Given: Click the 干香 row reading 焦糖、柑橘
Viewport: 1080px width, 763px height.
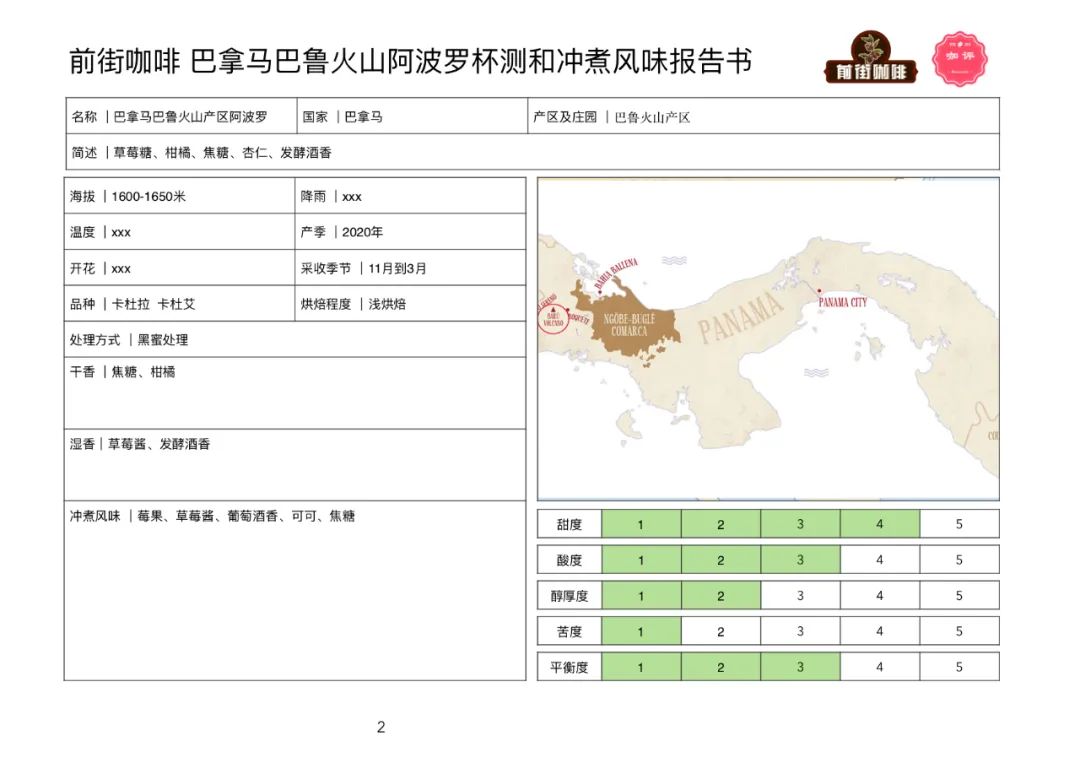Looking at the screenshot, I should (x=295, y=393).
